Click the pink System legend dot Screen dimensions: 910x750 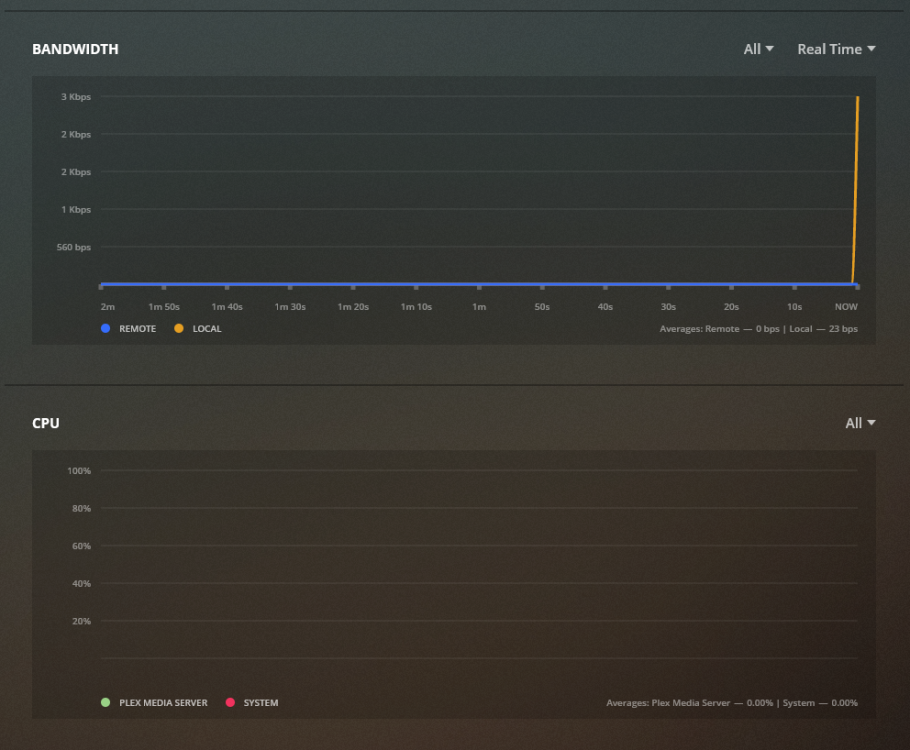coord(230,702)
